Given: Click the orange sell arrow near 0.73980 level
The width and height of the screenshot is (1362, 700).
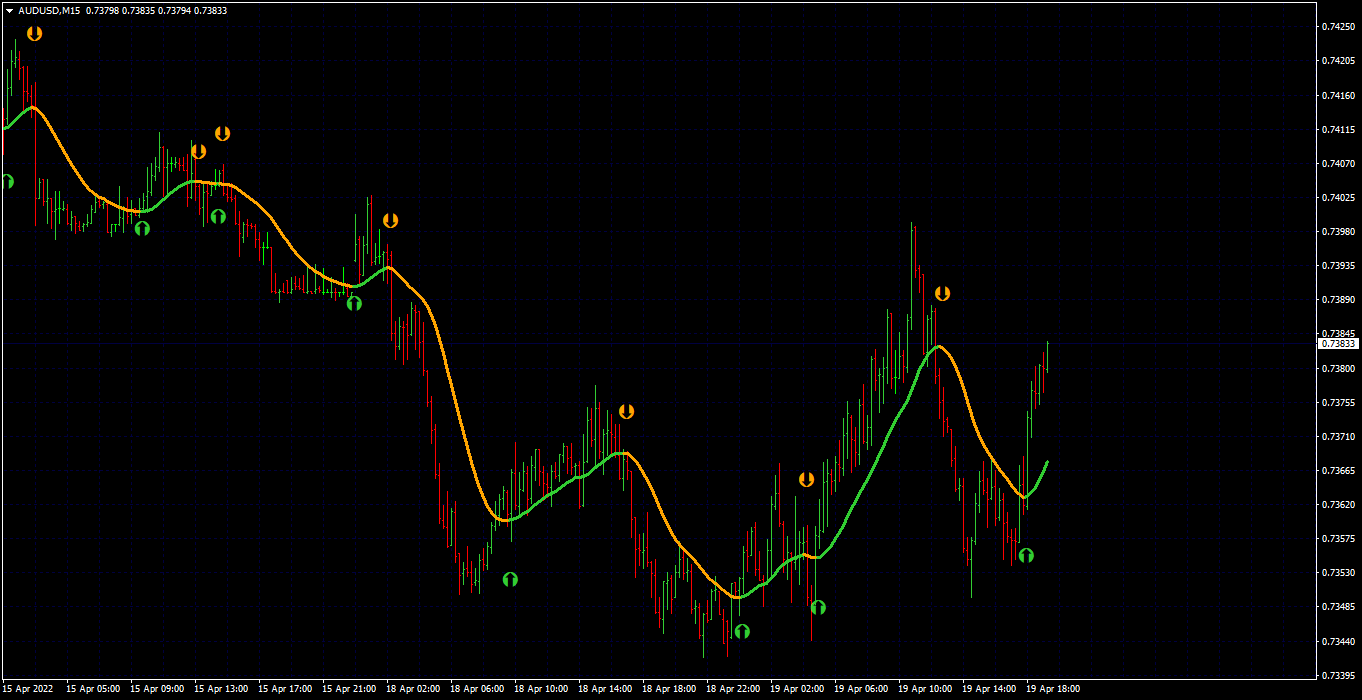Looking at the screenshot, I should point(390,220).
